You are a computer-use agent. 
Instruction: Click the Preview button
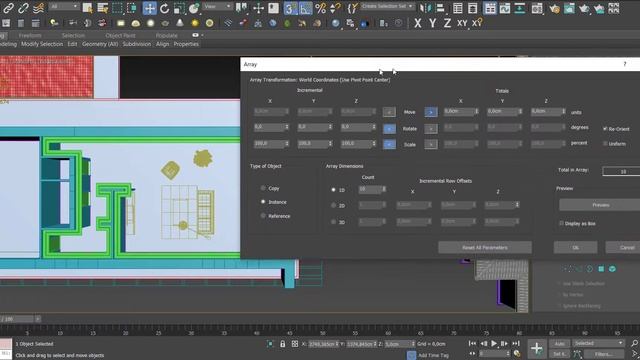click(600, 205)
